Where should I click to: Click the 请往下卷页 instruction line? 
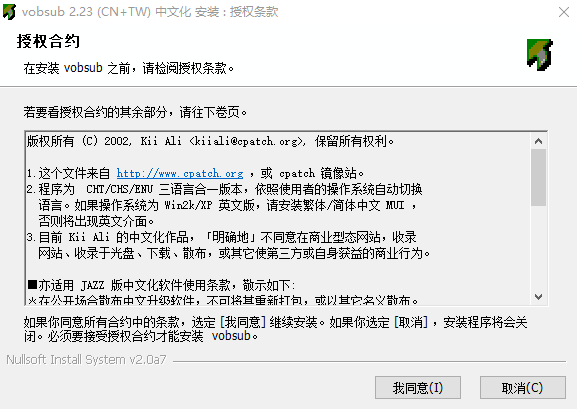coord(135,112)
